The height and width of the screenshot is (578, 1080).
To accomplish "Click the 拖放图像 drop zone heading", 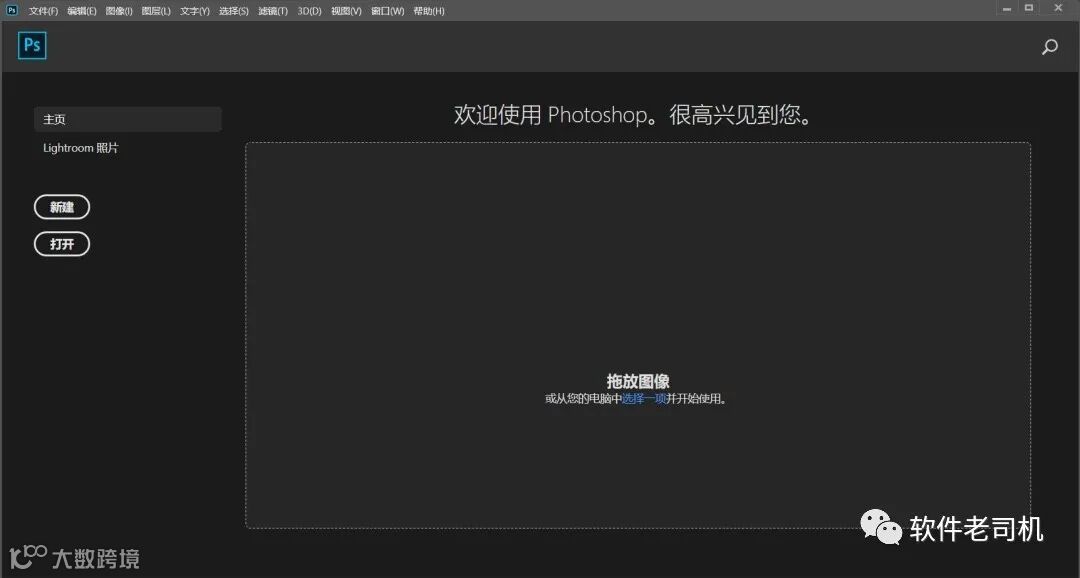I will click(638, 381).
